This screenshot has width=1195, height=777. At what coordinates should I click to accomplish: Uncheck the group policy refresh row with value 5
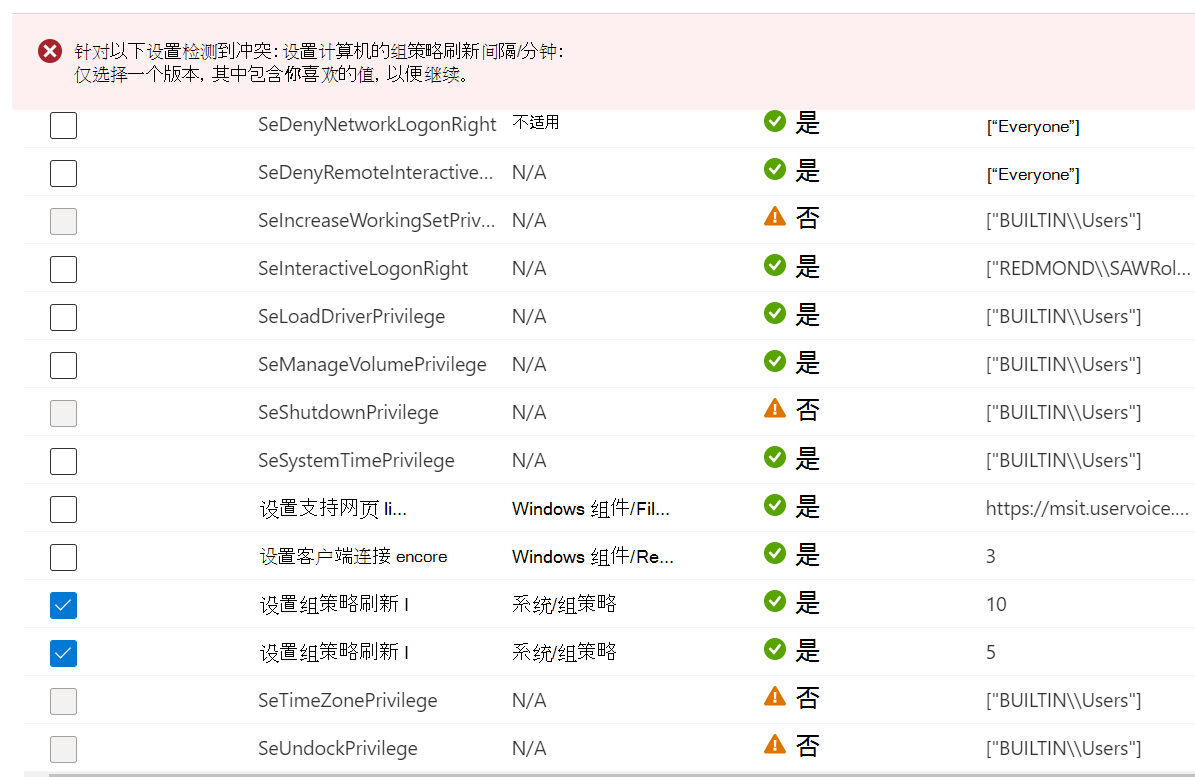[x=63, y=653]
